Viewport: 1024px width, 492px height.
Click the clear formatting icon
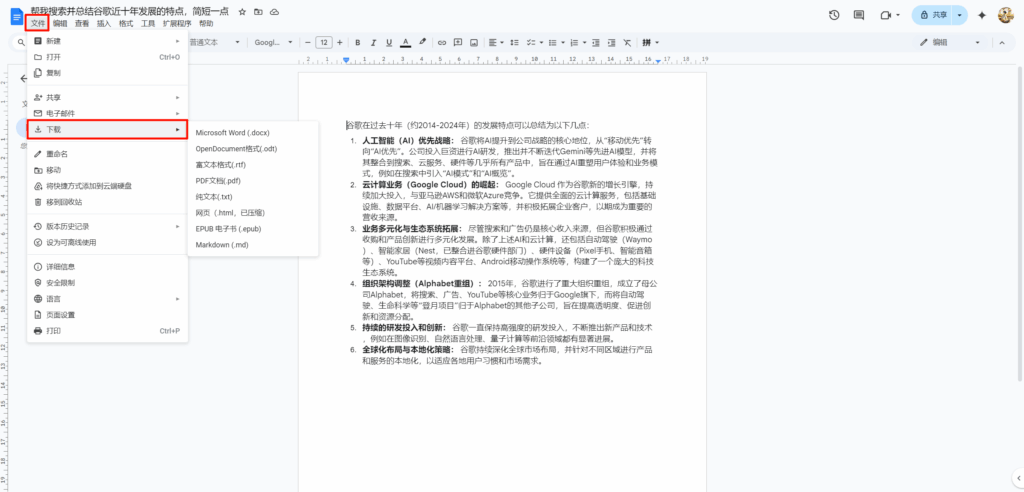click(x=628, y=42)
